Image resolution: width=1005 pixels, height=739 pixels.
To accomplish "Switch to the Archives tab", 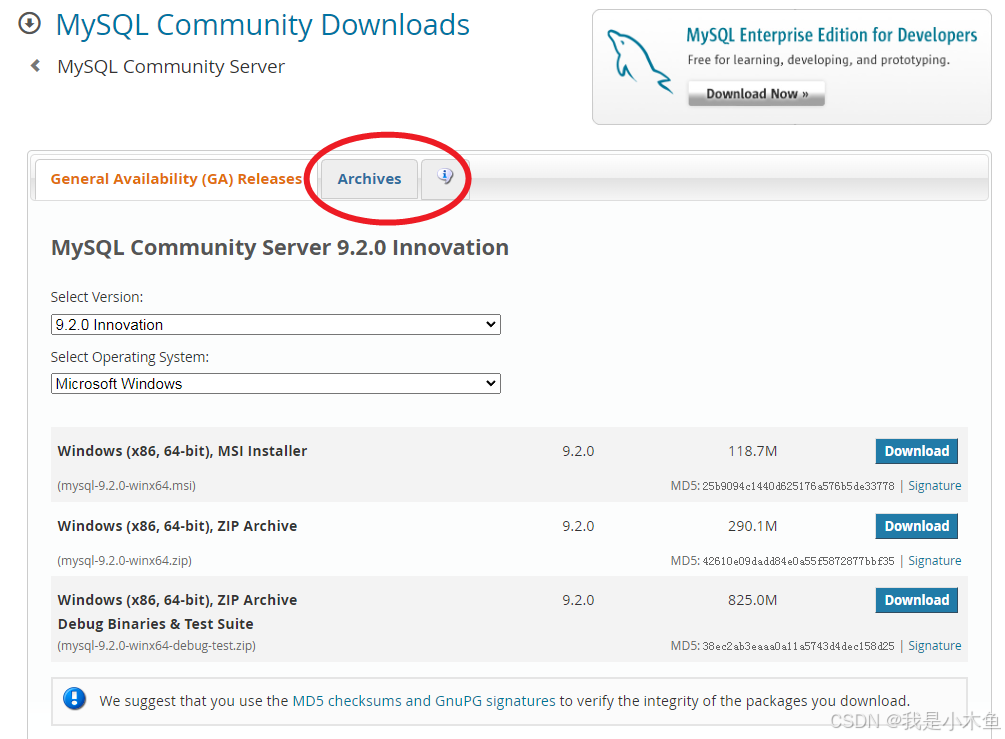I will pos(369,179).
